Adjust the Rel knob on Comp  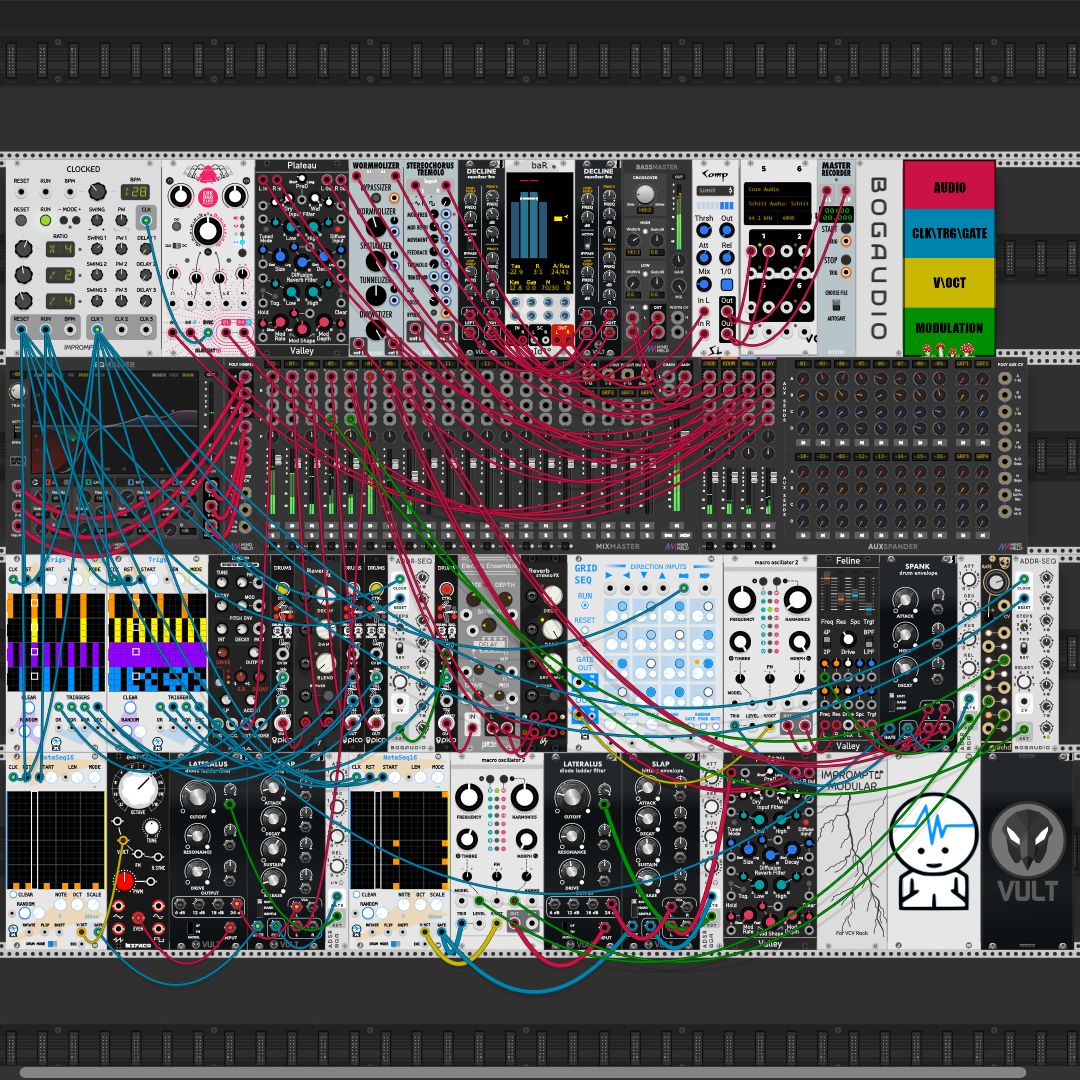click(x=727, y=257)
